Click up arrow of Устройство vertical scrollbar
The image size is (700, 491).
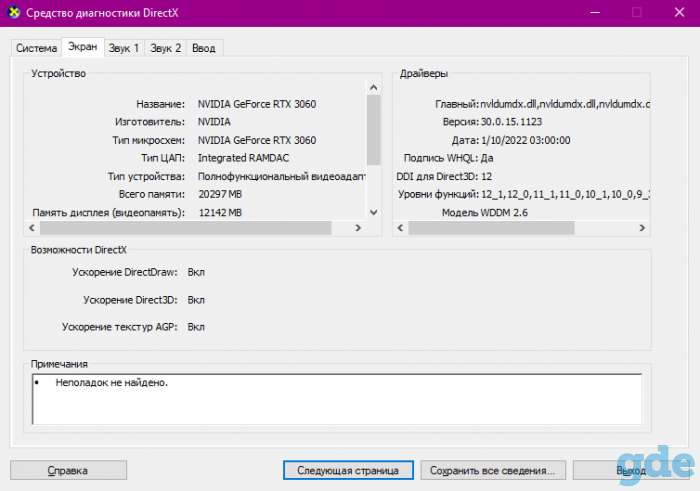pos(374,88)
